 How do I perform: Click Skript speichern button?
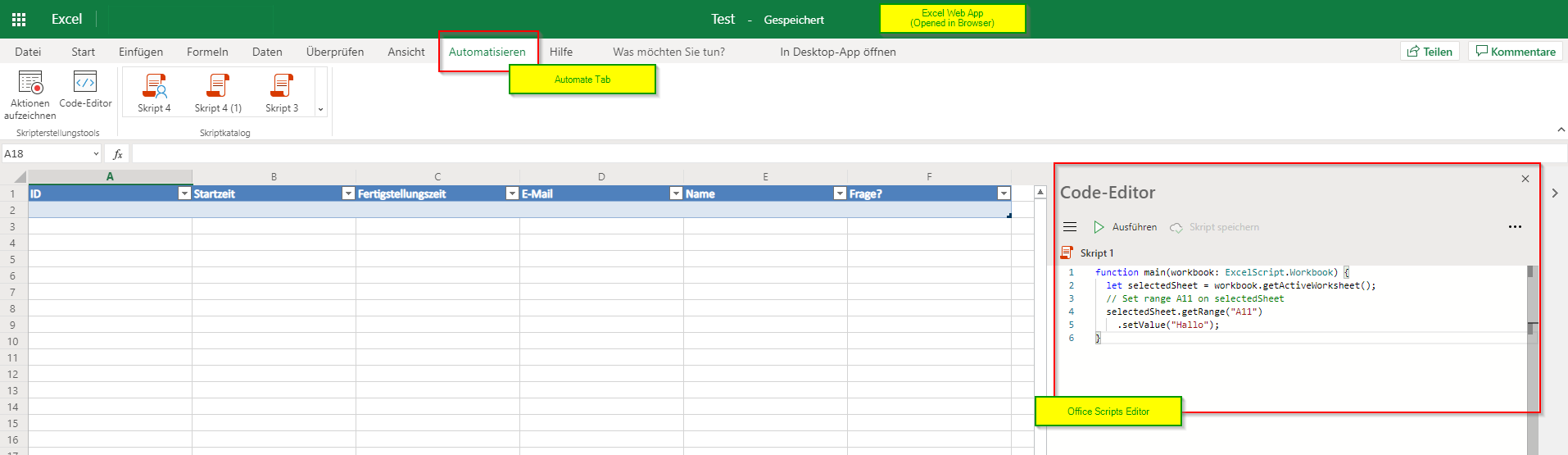coord(1214,227)
